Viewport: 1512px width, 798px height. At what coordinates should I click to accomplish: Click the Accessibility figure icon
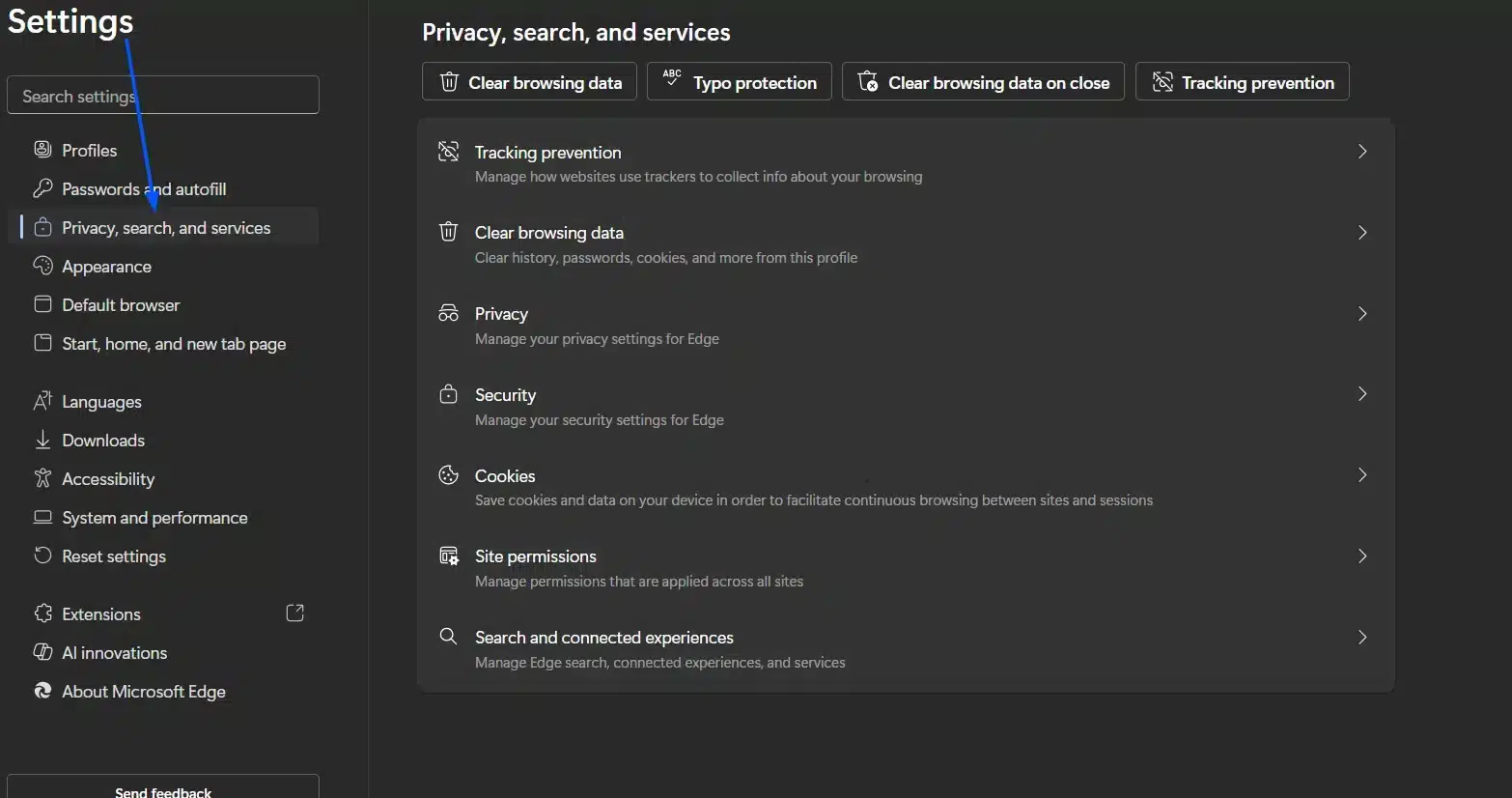pyautogui.click(x=42, y=477)
